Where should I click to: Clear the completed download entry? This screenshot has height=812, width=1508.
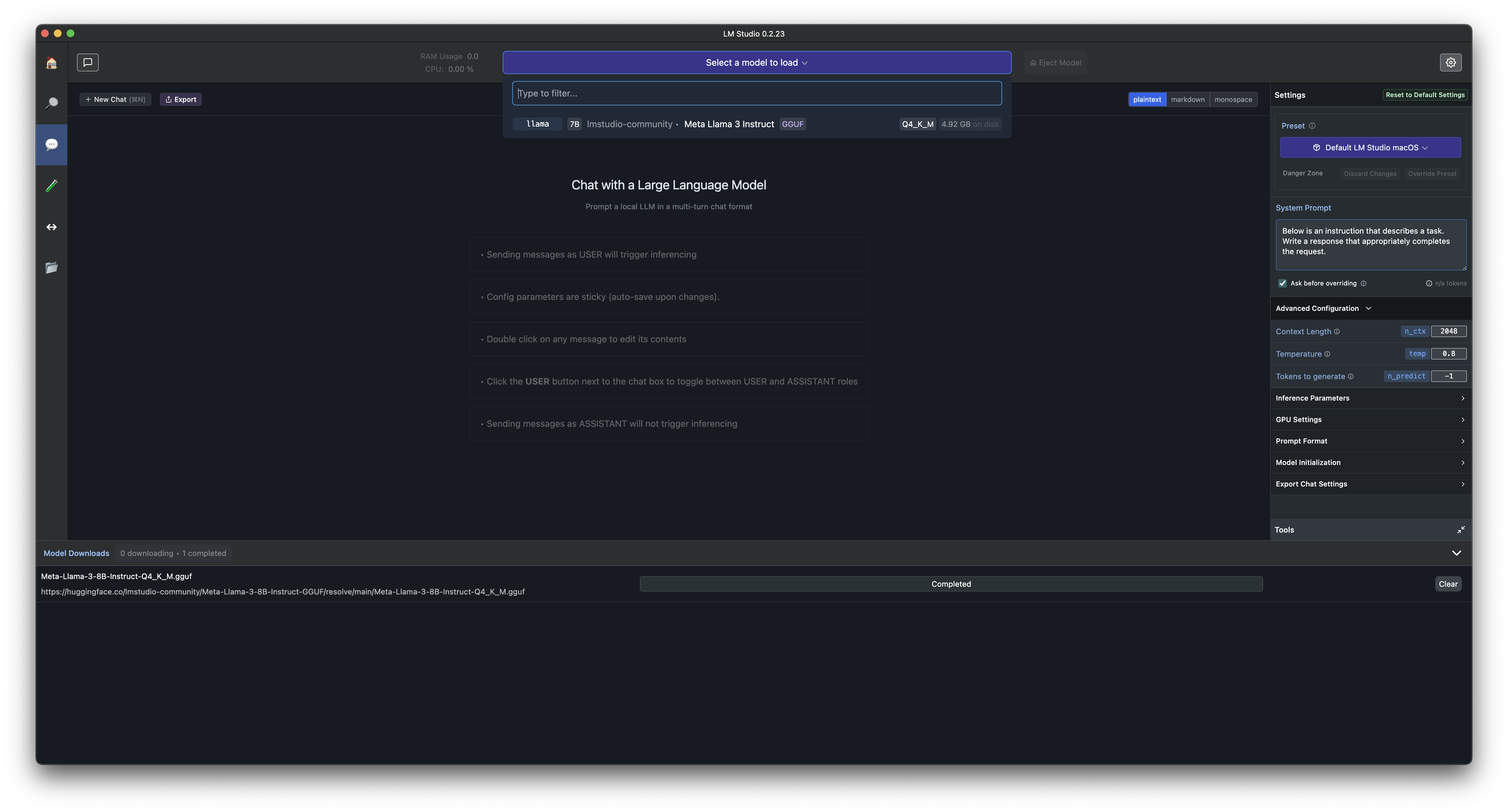(1448, 584)
